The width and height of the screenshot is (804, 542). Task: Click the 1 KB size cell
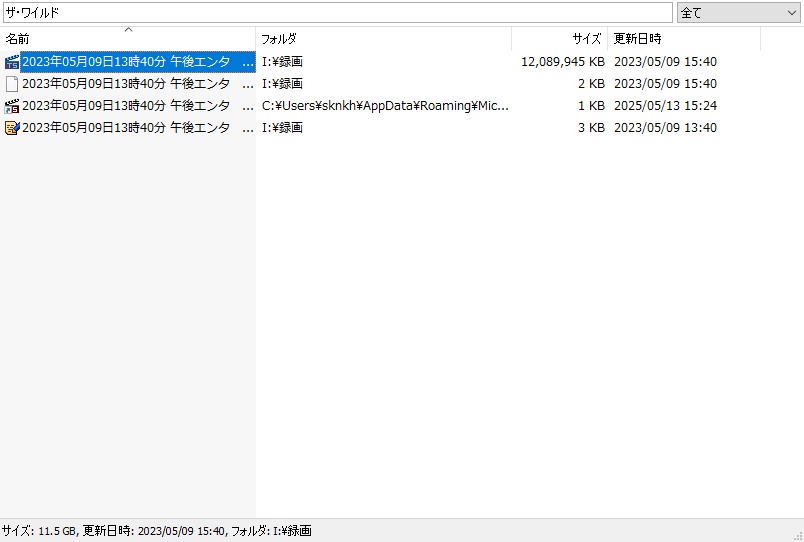(591, 106)
